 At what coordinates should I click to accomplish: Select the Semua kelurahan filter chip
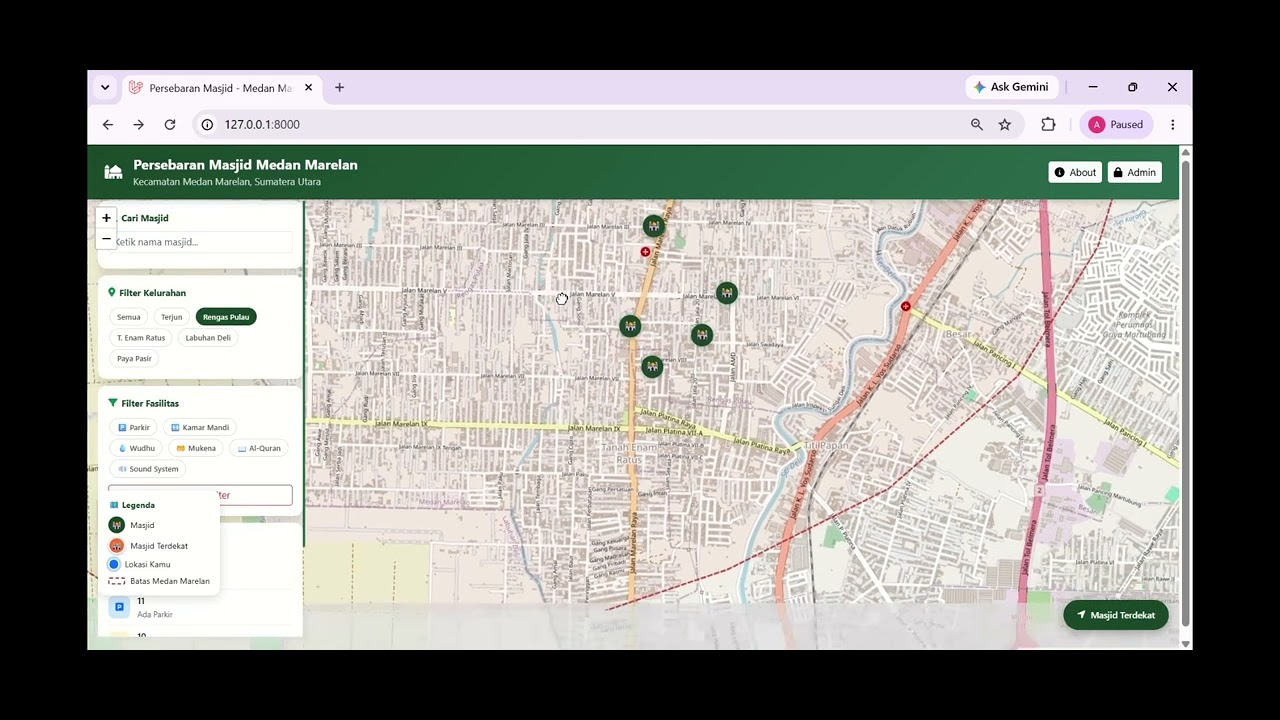129,317
